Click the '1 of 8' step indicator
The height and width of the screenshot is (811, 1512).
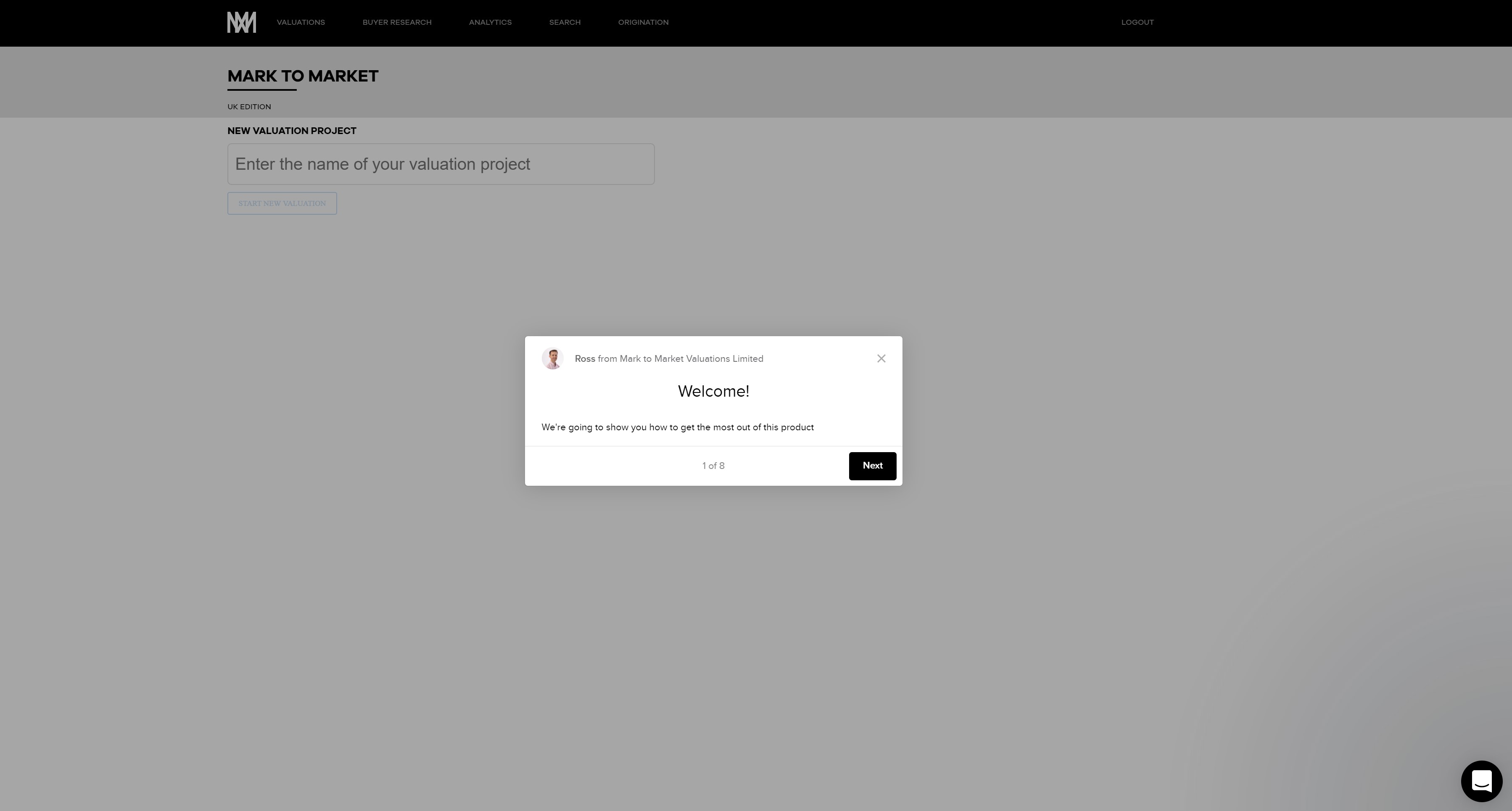point(713,466)
